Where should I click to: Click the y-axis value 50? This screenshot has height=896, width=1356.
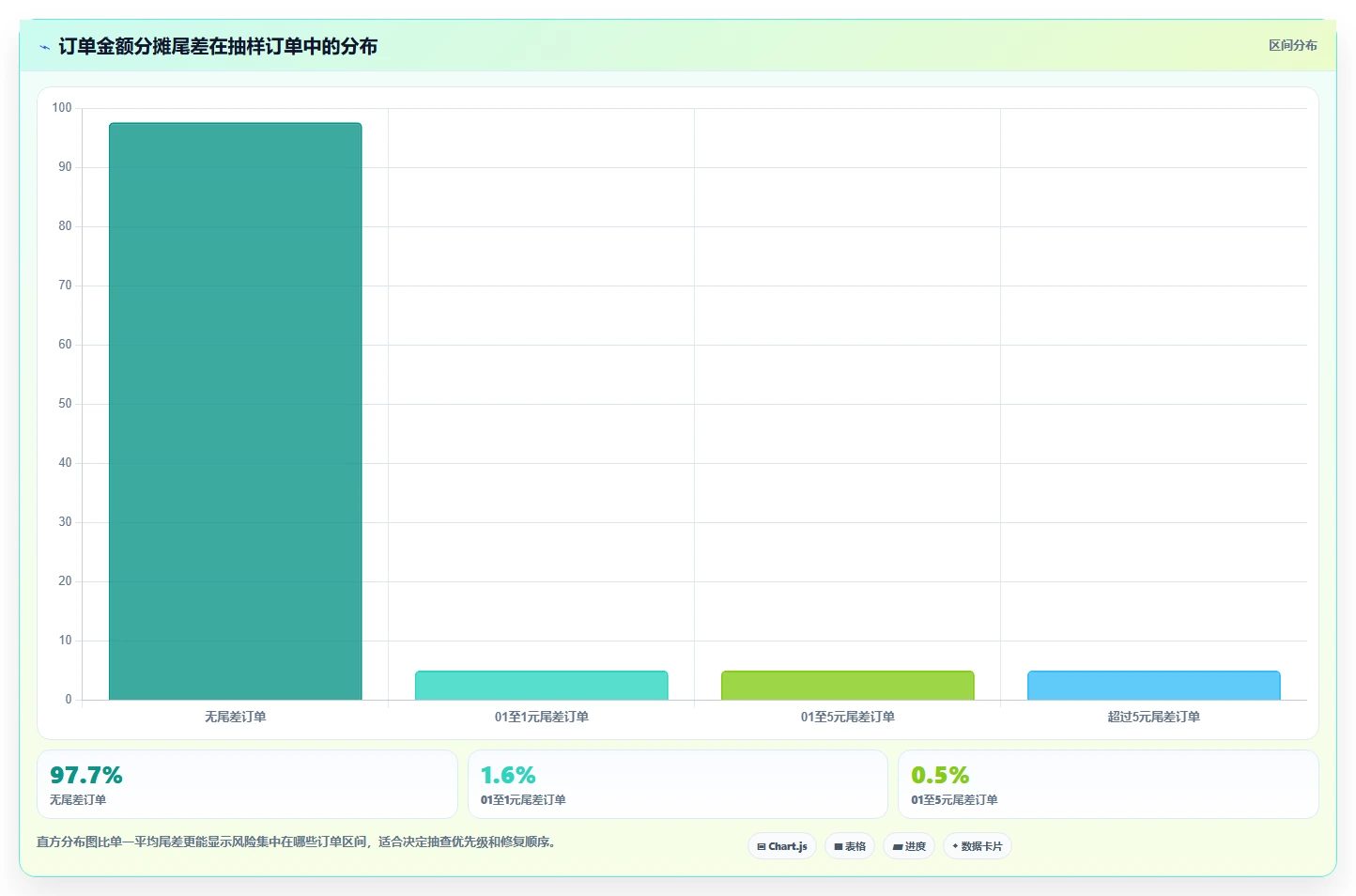pyautogui.click(x=65, y=404)
